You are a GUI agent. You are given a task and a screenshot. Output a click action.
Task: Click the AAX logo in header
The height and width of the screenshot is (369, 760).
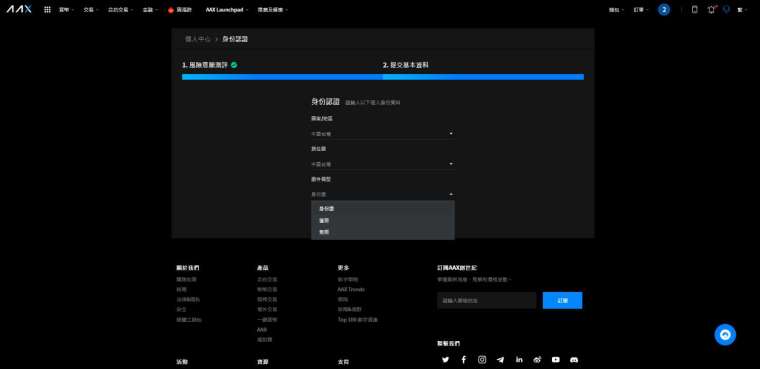tap(19, 9)
